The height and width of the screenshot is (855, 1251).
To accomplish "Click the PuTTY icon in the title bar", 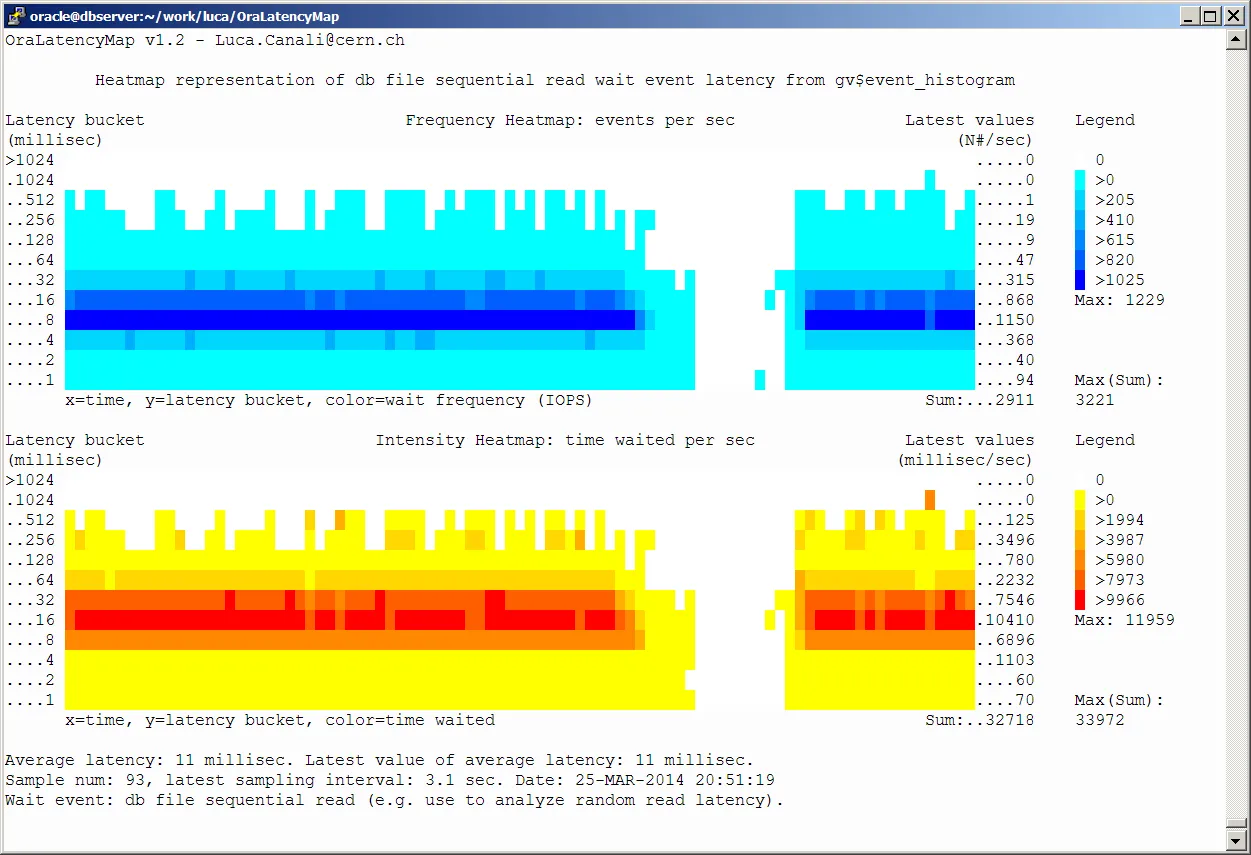I will pyautogui.click(x=16, y=16).
